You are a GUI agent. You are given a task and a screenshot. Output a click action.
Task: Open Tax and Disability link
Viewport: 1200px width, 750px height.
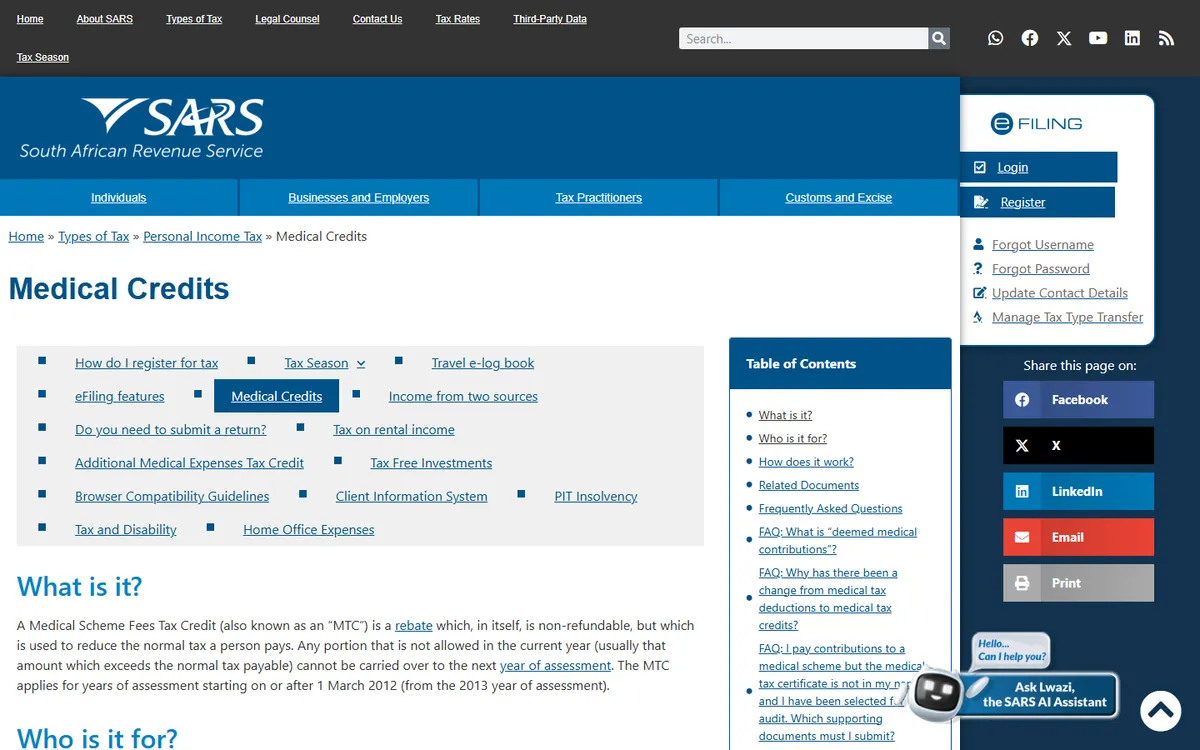click(125, 530)
